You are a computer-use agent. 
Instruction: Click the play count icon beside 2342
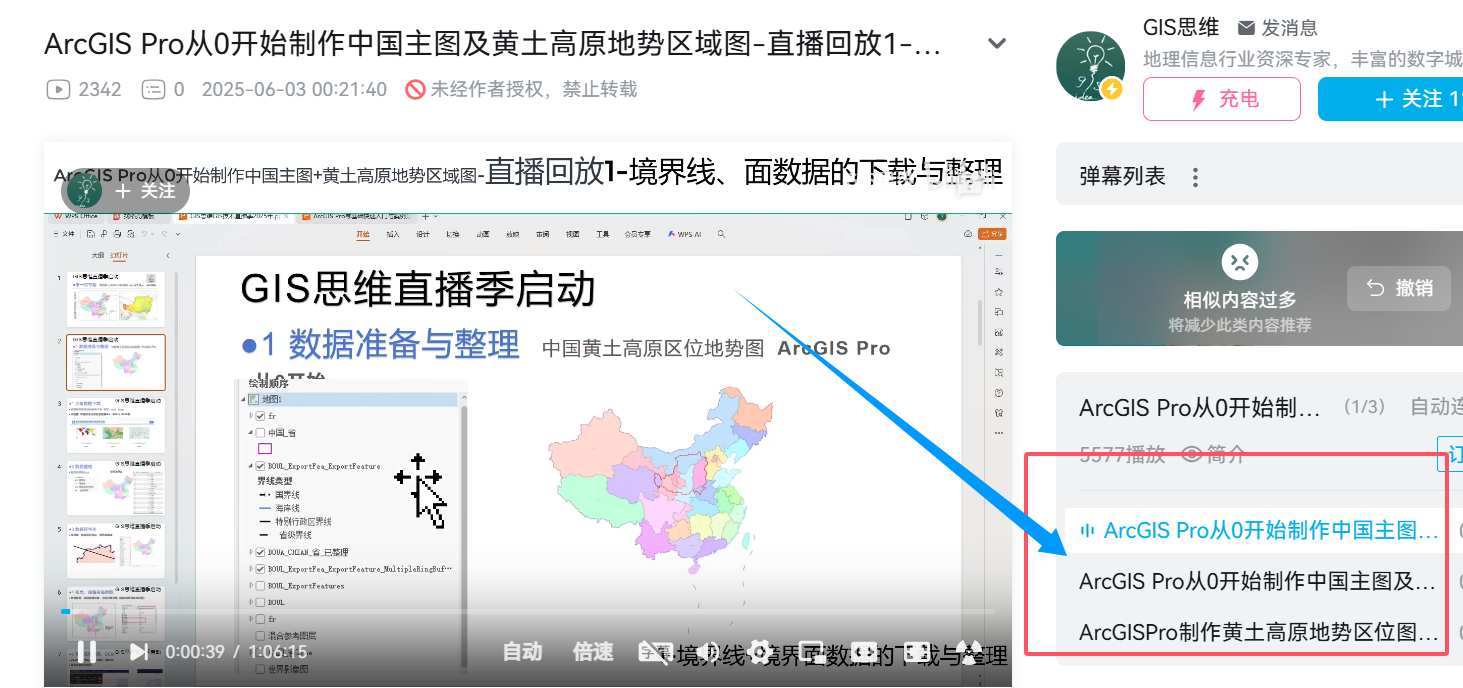click(x=58, y=89)
